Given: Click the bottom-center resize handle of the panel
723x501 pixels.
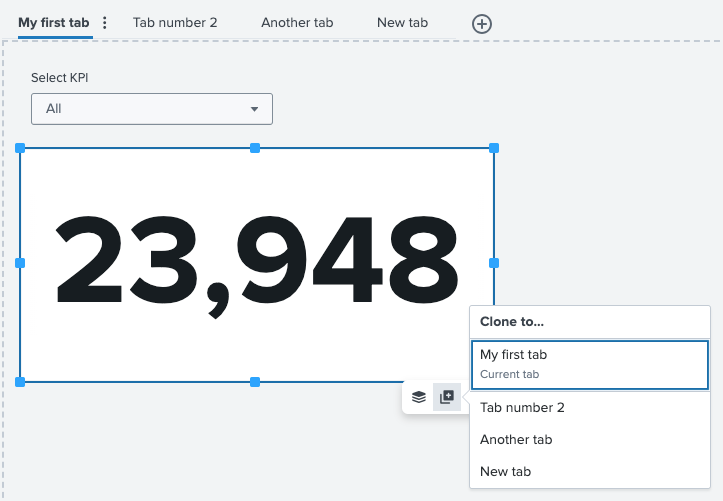Looking at the screenshot, I should [255, 382].
